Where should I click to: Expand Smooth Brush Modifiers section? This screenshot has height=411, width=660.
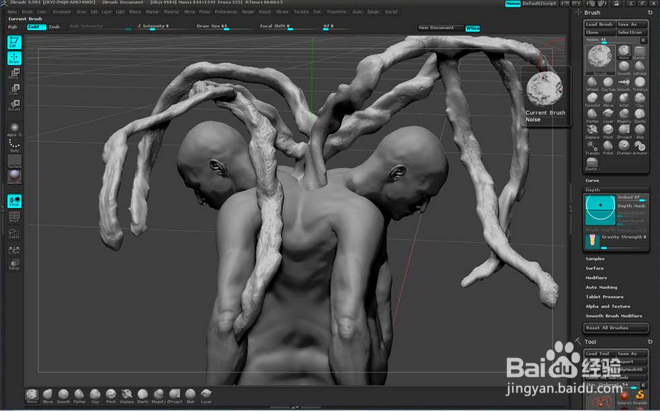[x=614, y=316]
